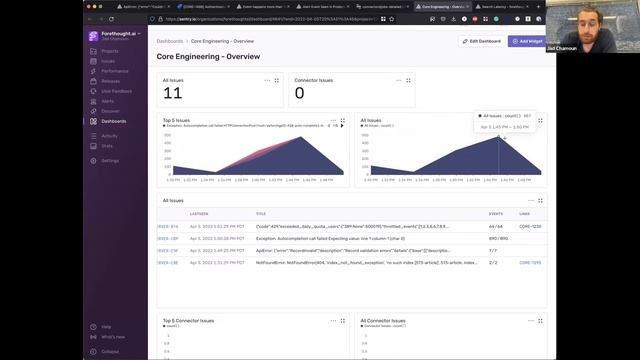The height and width of the screenshot is (360, 640).
Task: Open What's new in the sidebar
Action: (x=113, y=337)
